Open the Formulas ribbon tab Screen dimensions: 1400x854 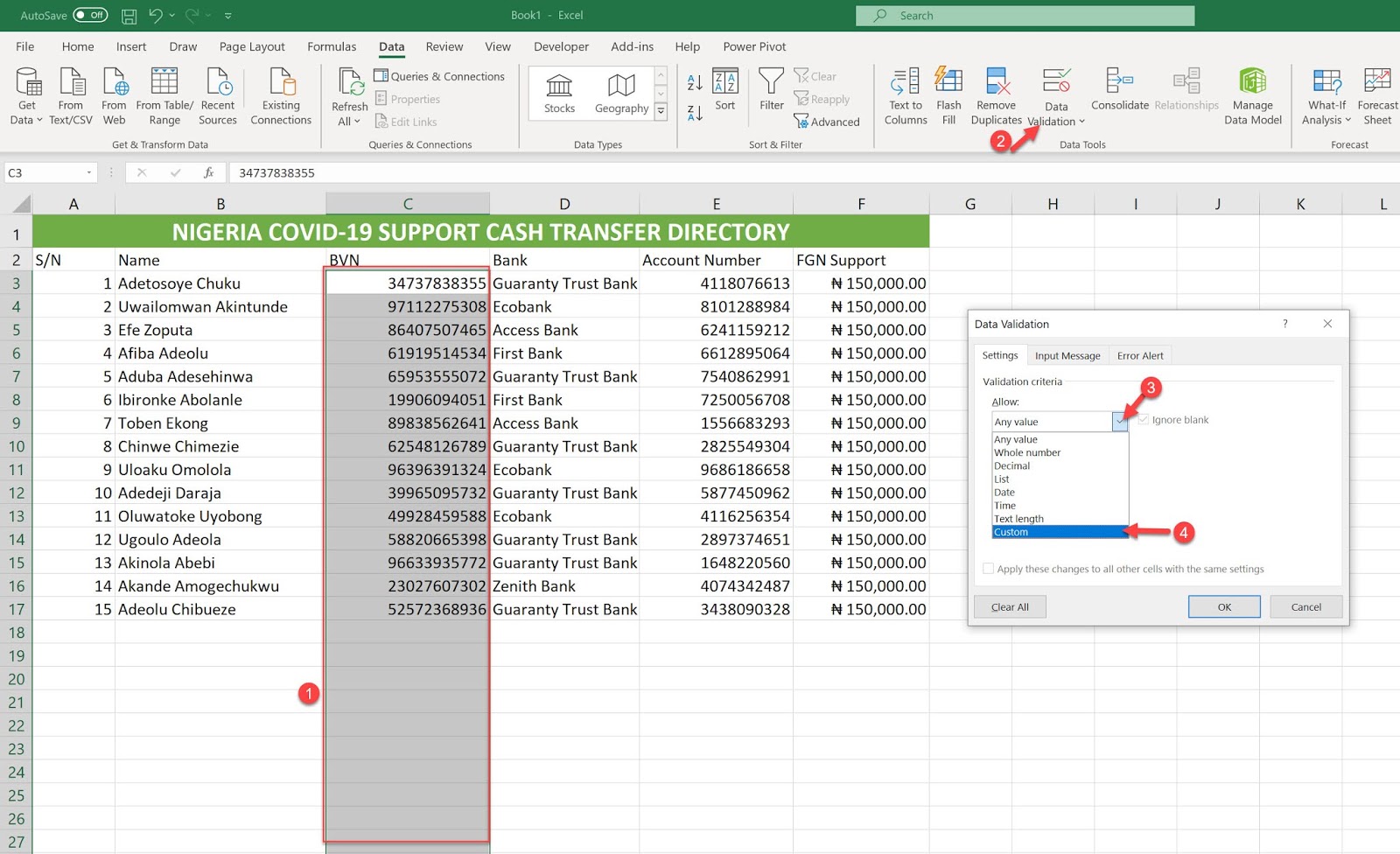332,46
